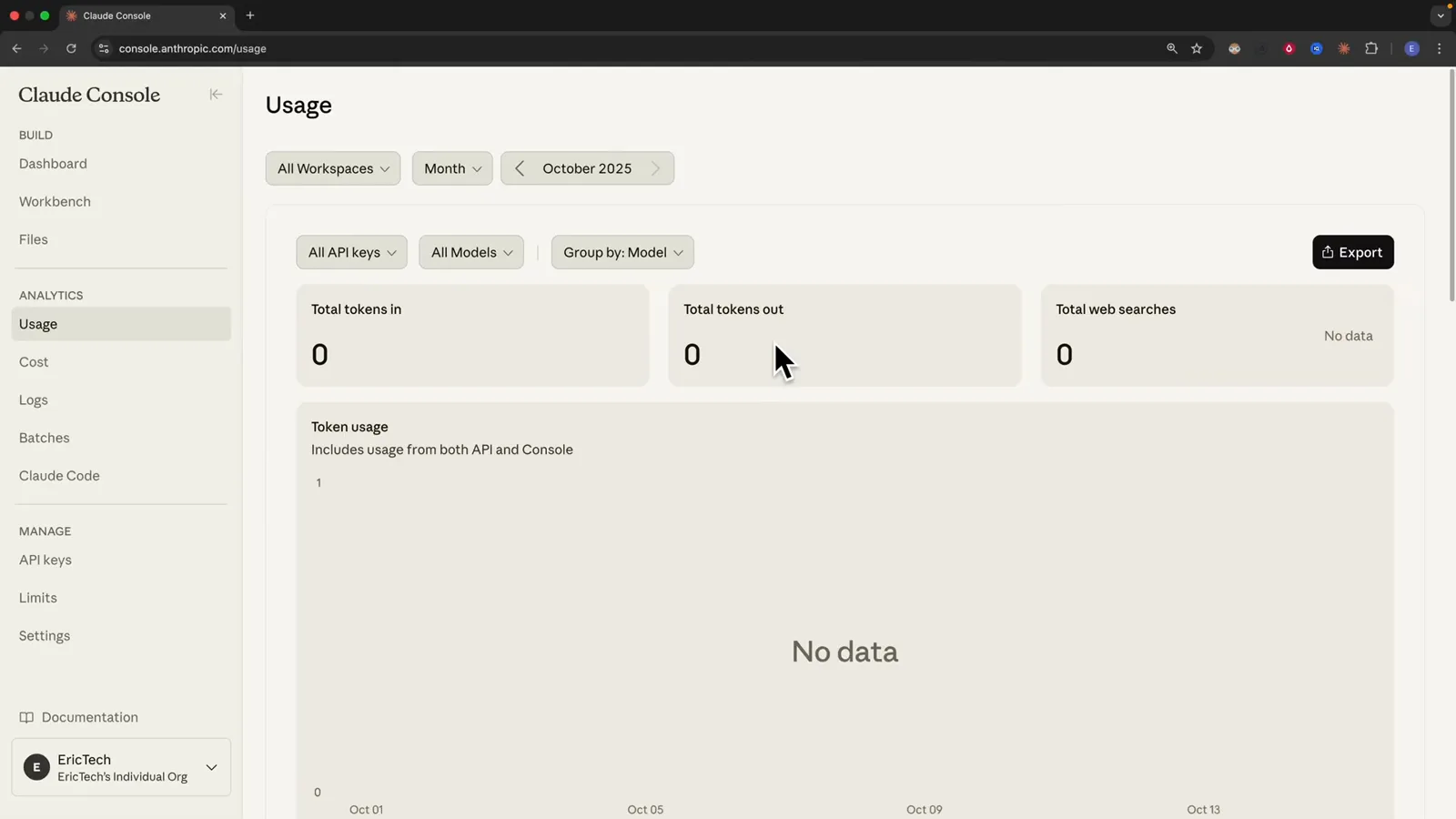Viewport: 1456px width, 819px height.
Task: Open Claude Code in the sidebar
Action: (x=59, y=476)
